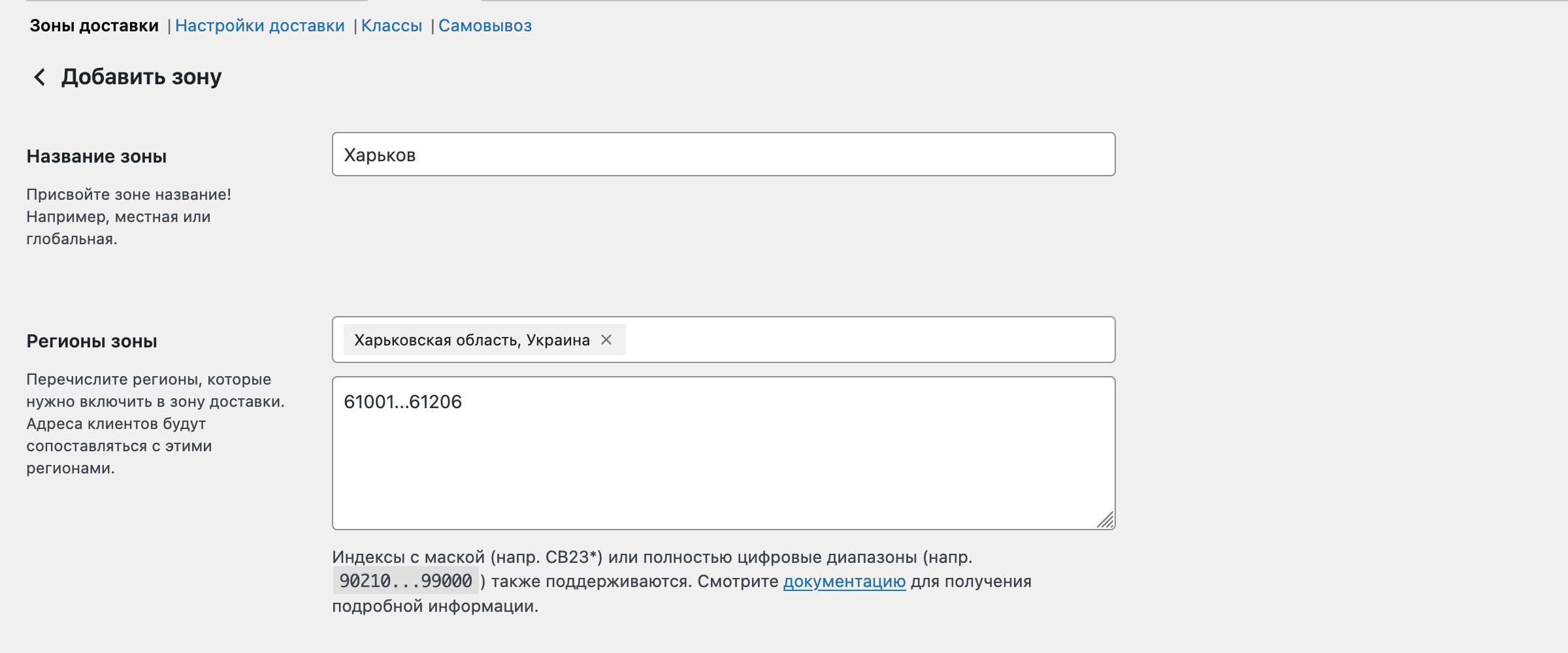Image resolution: width=1568 pixels, height=653 pixels.
Task: Click the 61001...61206 postcode entry
Action: tap(402, 402)
